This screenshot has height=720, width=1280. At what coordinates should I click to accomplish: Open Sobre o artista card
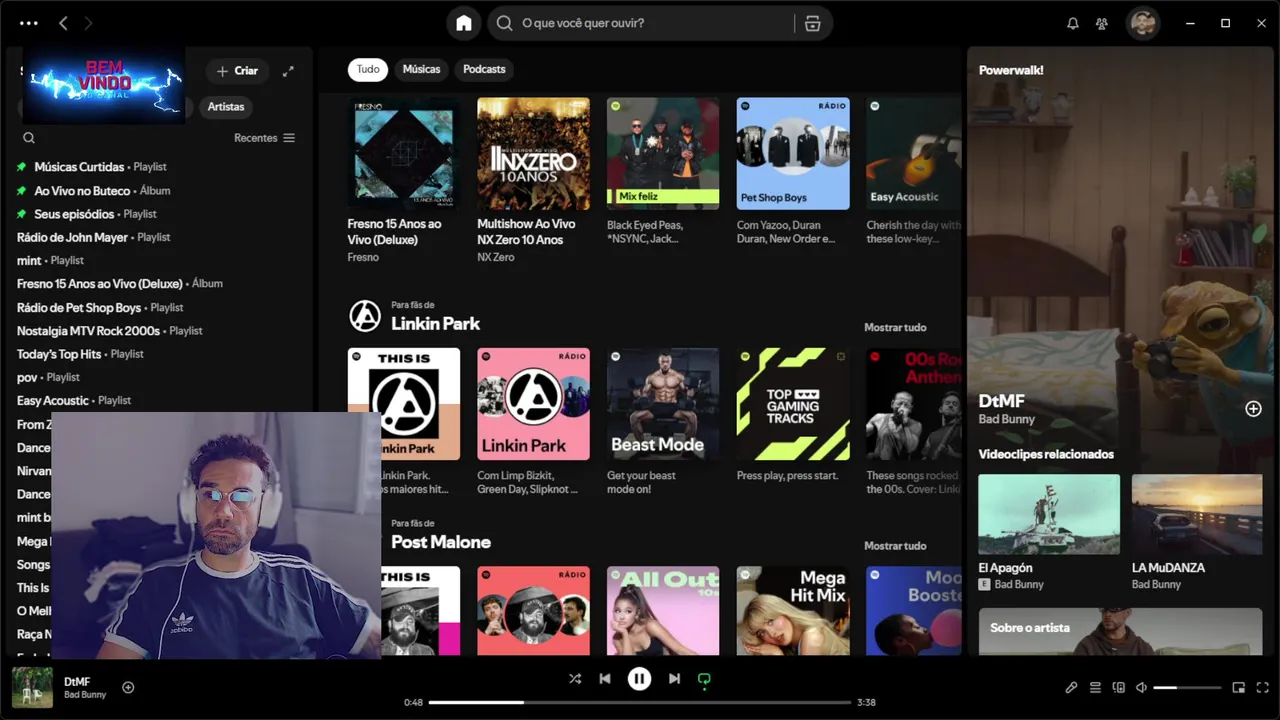(1120, 631)
